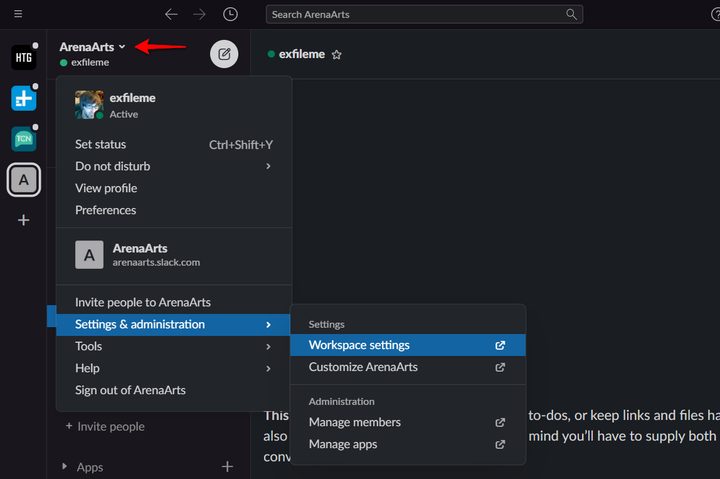This screenshot has height=479, width=720.
Task: Switch to the HTG workspace
Action: tap(23, 57)
